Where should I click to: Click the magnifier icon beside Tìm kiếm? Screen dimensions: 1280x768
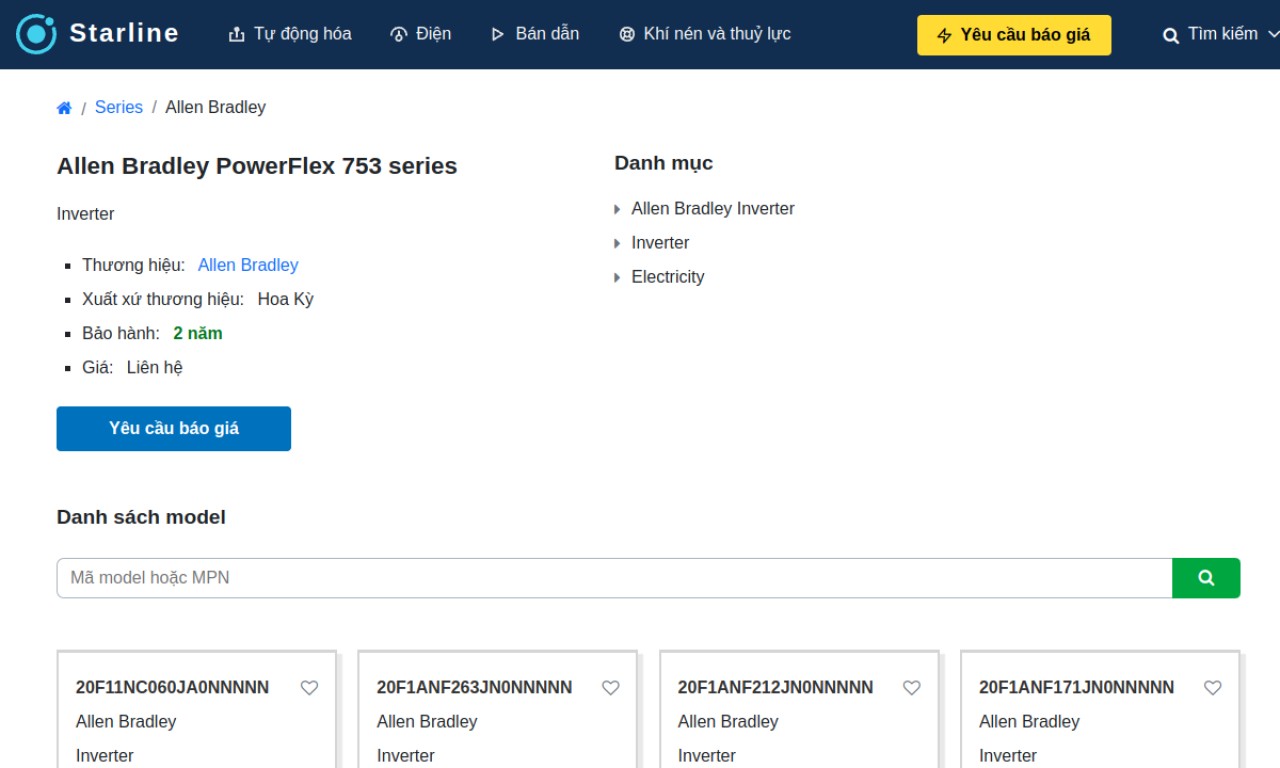pyautogui.click(x=1171, y=36)
